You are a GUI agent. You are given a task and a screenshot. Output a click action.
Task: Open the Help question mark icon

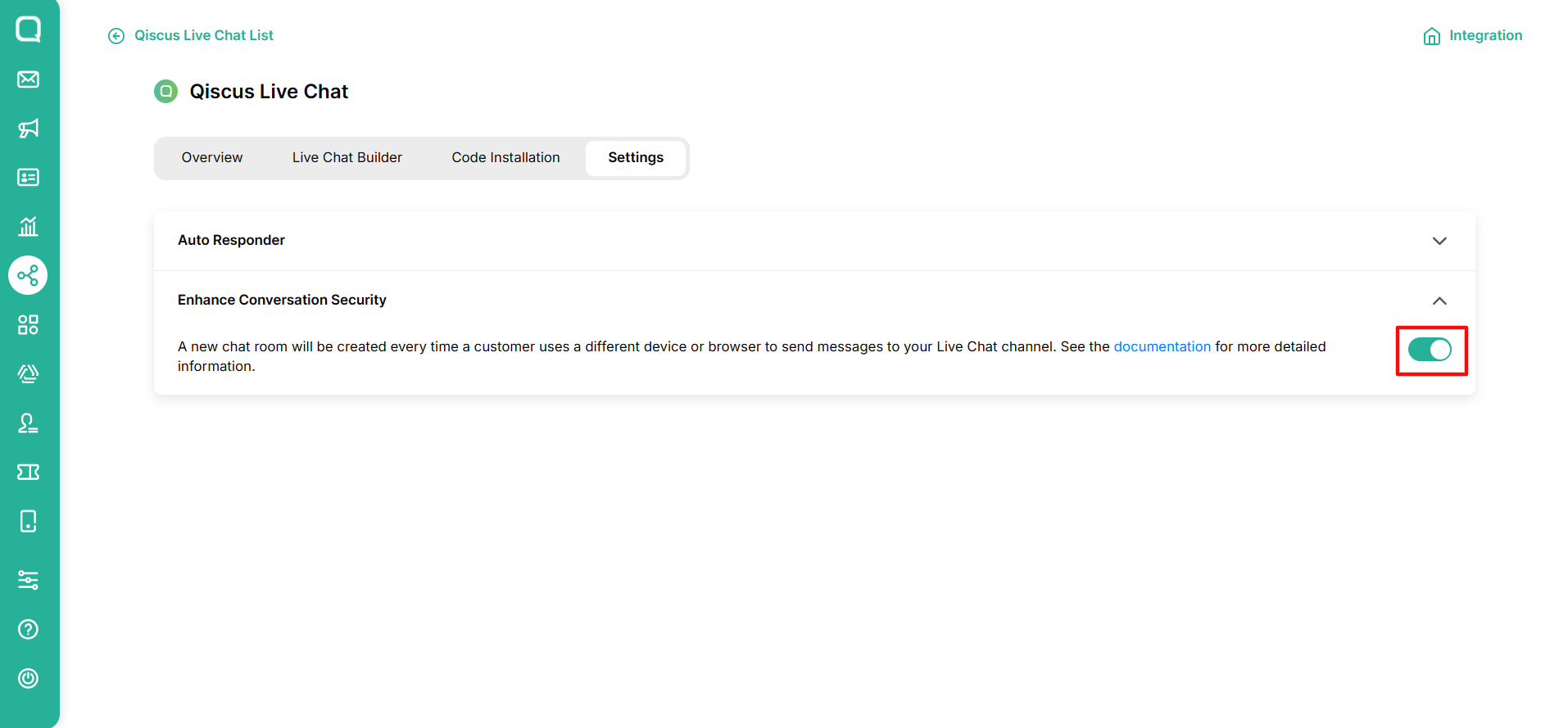(29, 630)
